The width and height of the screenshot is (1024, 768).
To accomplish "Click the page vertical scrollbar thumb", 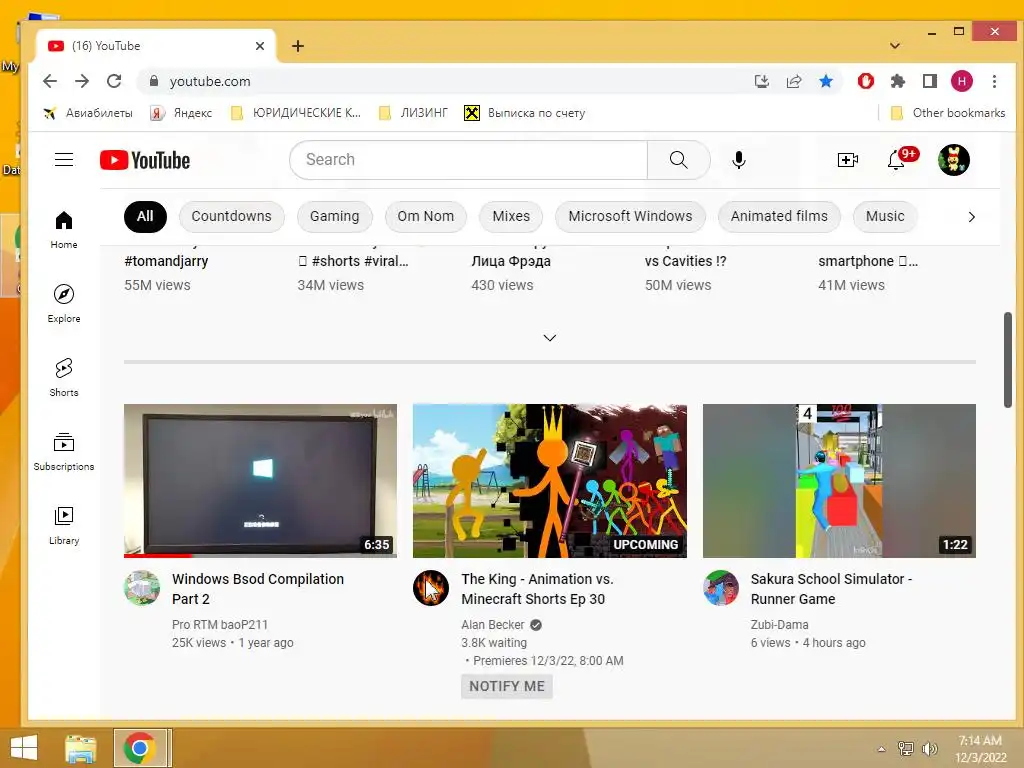I will [x=1008, y=360].
